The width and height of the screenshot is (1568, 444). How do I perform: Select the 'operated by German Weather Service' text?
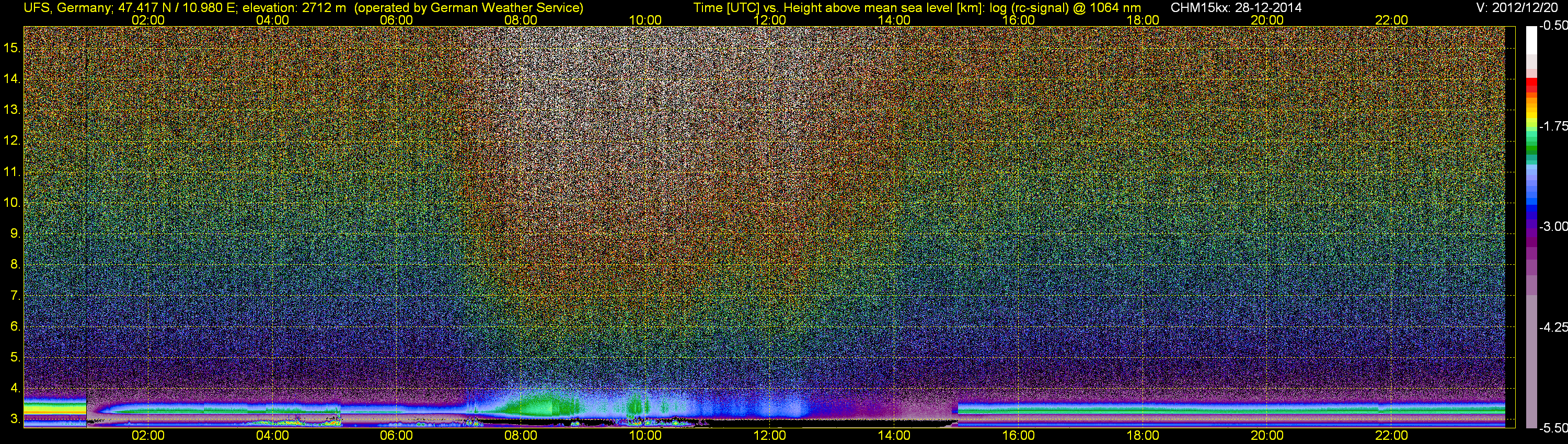tap(468, 8)
